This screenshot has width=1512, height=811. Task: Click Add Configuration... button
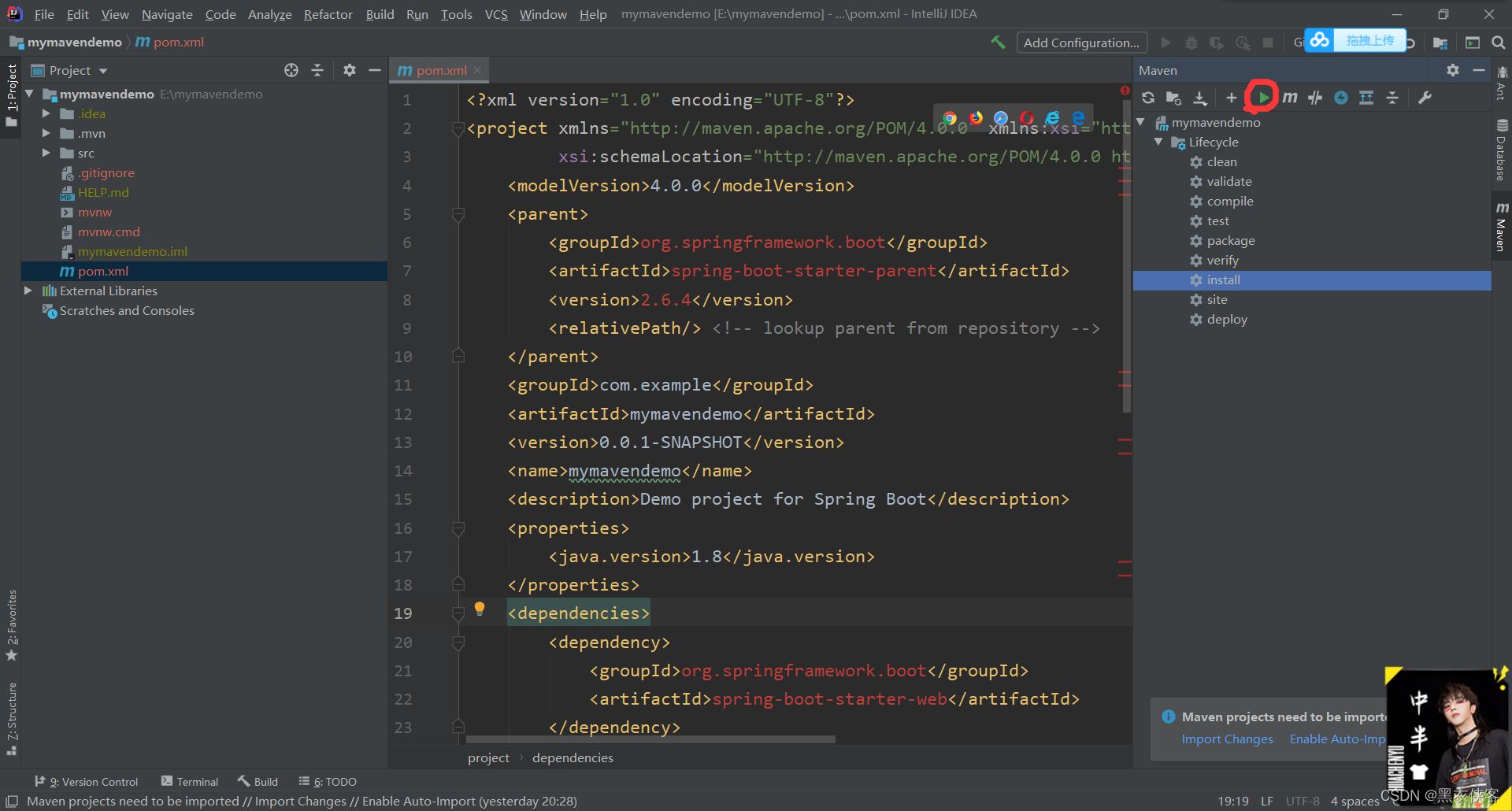(x=1081, y=43)
